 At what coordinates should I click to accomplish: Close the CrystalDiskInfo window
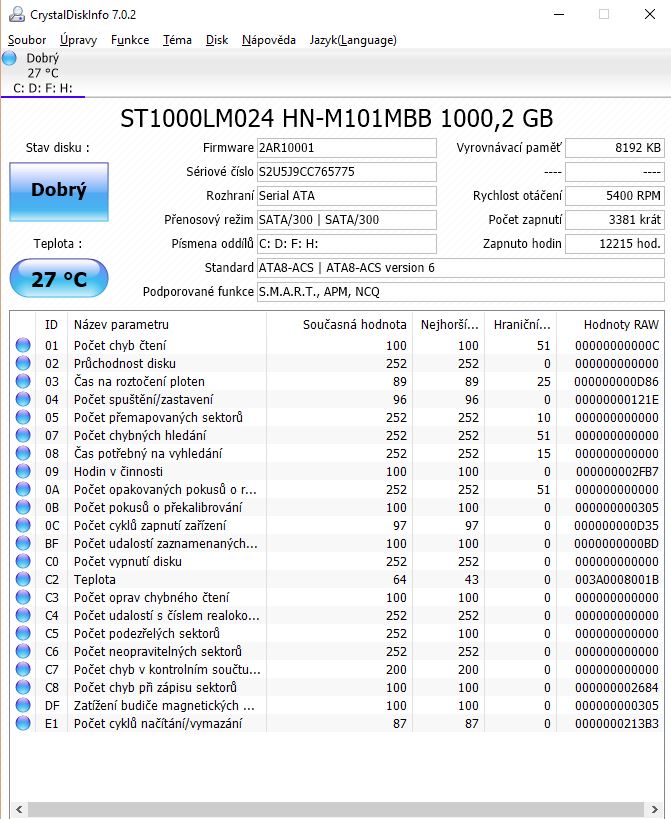click(x=650, y=14)
